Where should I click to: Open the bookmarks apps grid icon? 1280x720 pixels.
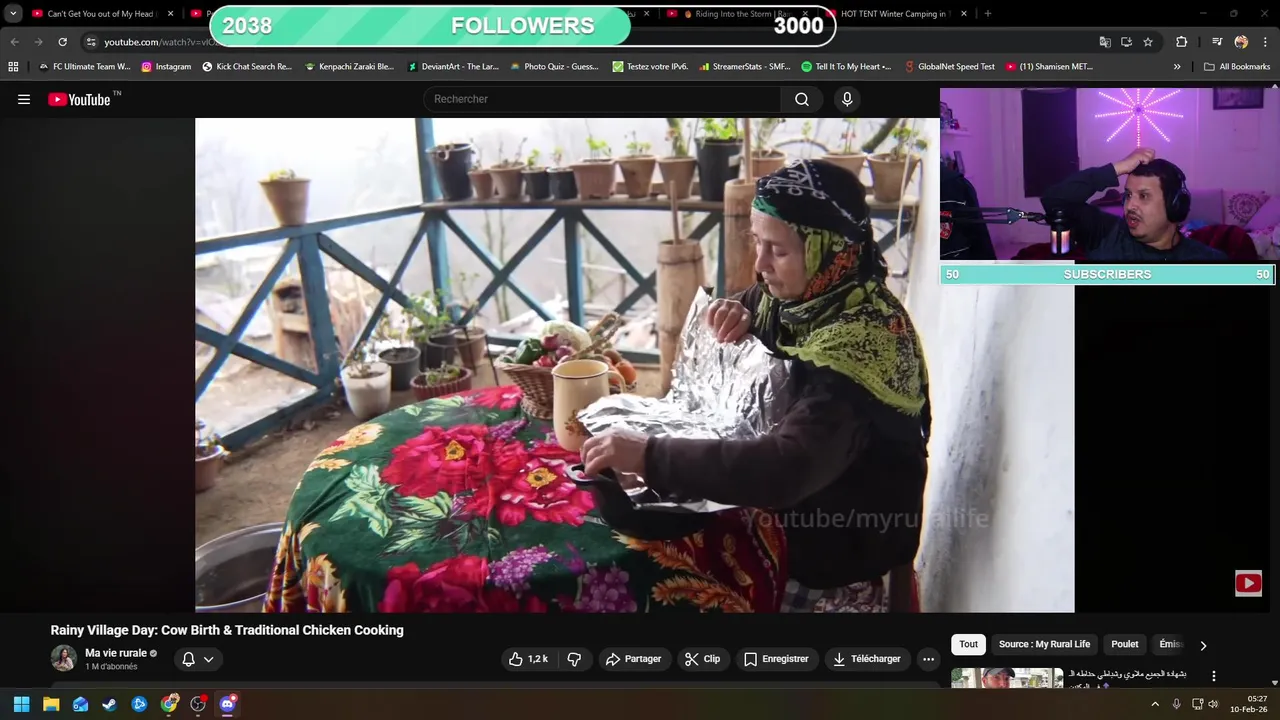13,67
